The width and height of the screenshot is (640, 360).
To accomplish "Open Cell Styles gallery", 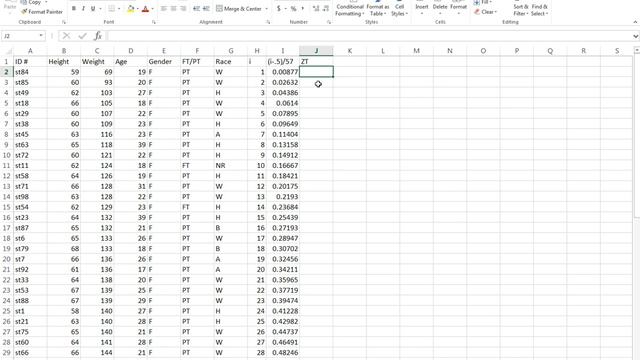I will click(399, 8).
